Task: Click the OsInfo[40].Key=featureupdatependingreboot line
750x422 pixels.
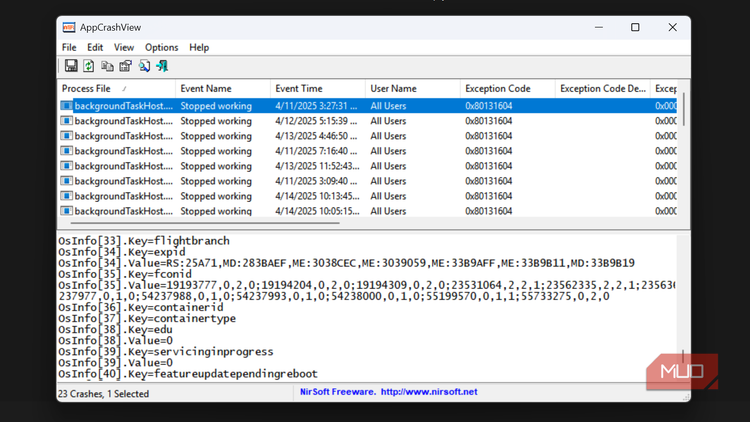Action: [188, 374]
